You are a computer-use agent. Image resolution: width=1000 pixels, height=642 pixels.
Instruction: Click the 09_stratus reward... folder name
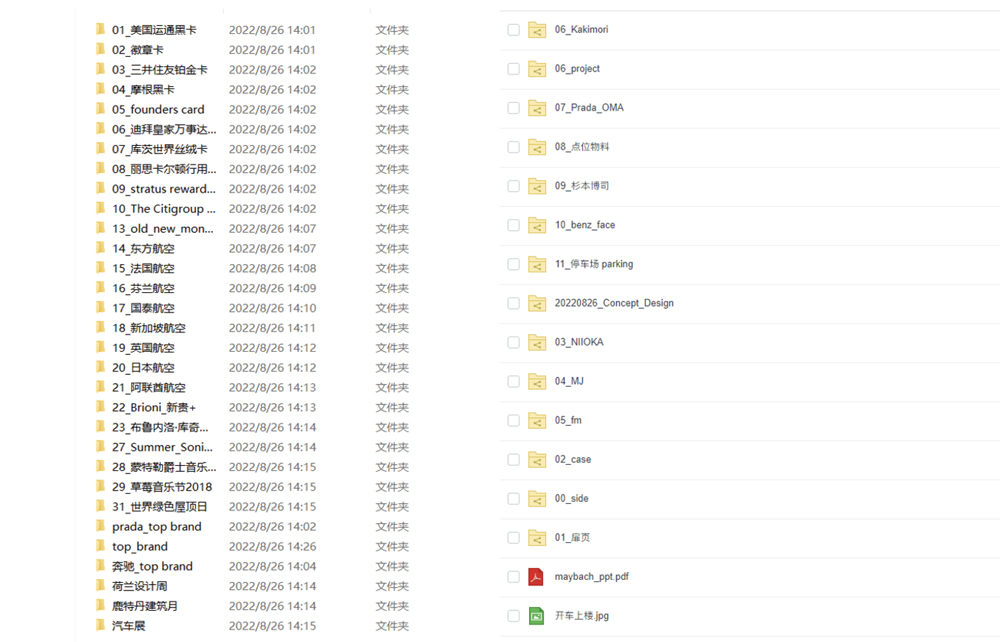coord(164,189)
